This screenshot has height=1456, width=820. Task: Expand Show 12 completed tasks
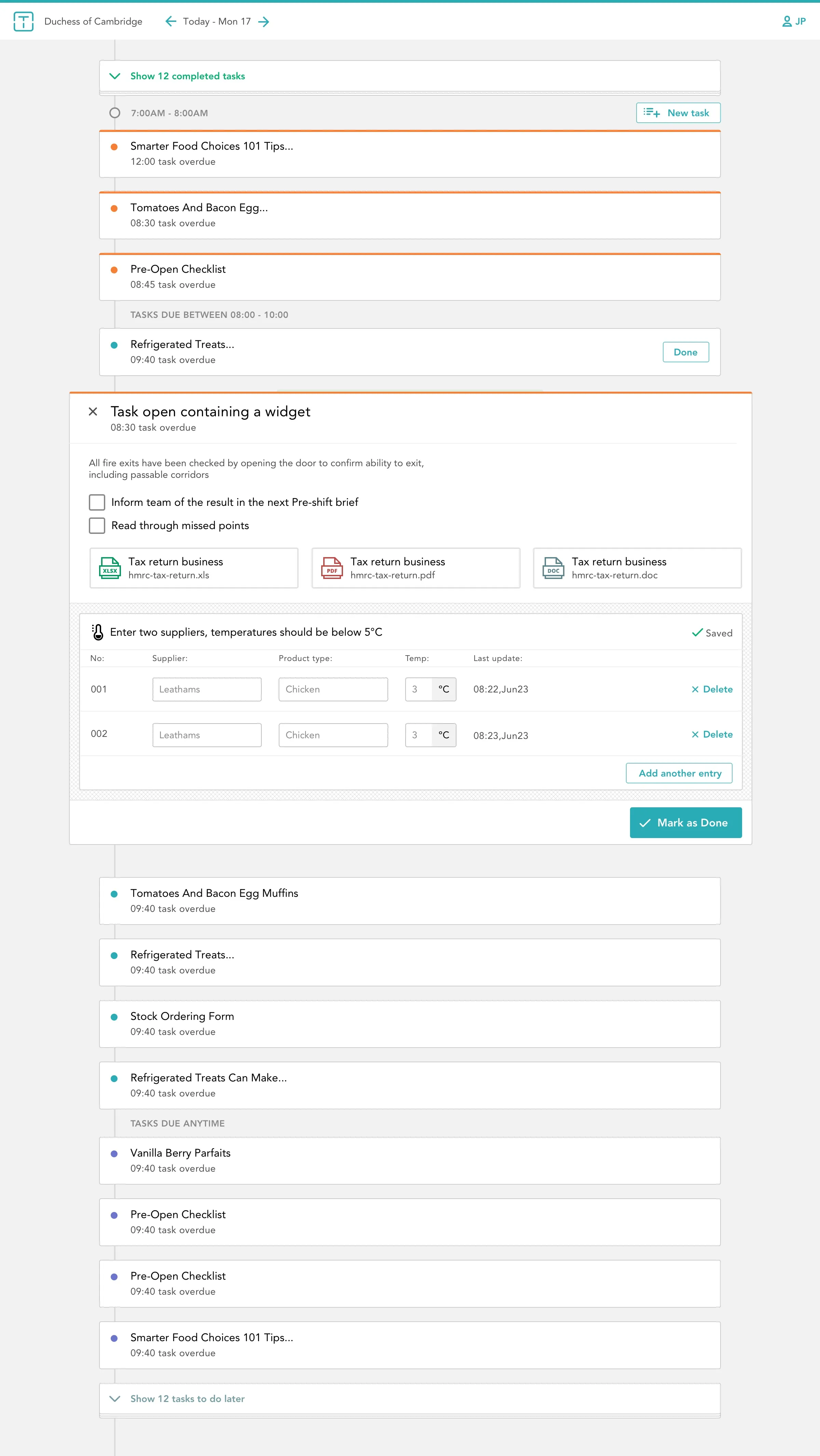tap(187, 76)
